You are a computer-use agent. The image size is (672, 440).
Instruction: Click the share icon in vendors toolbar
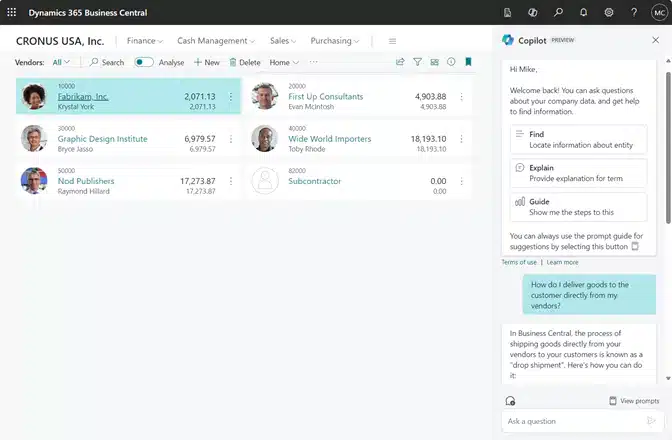pos(400,62)
